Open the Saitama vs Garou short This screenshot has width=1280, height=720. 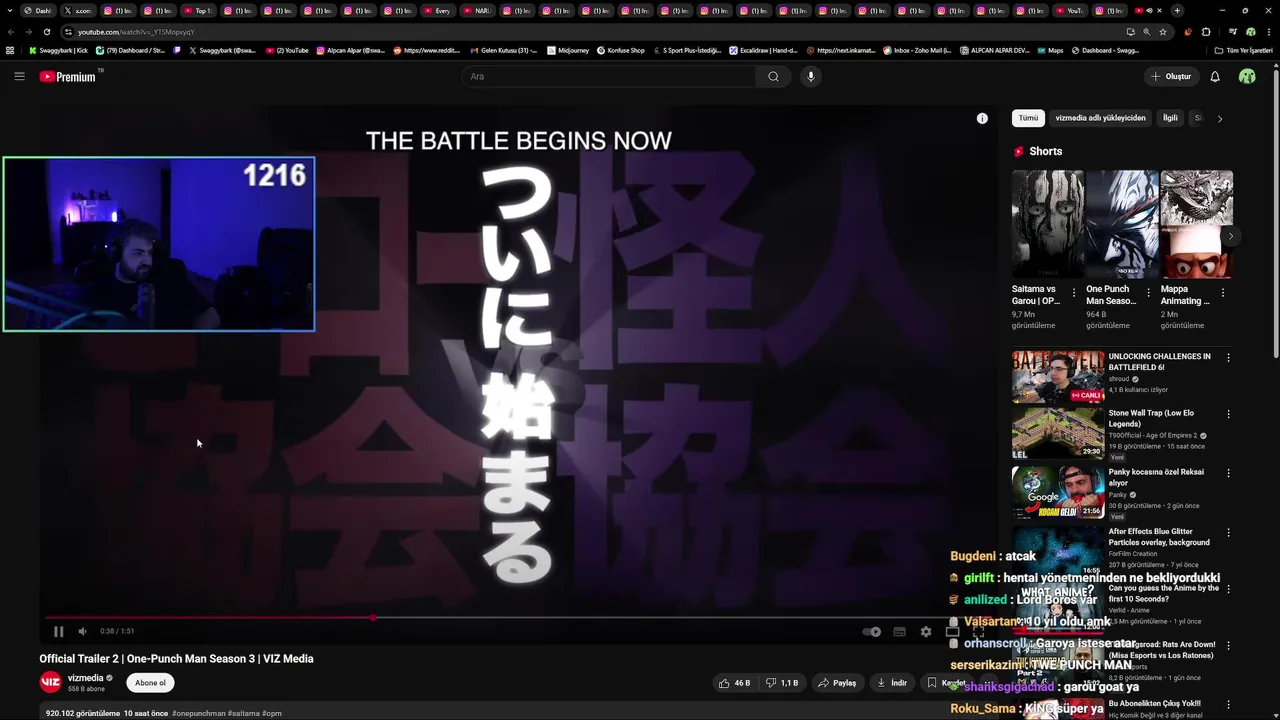[1047, 224]
